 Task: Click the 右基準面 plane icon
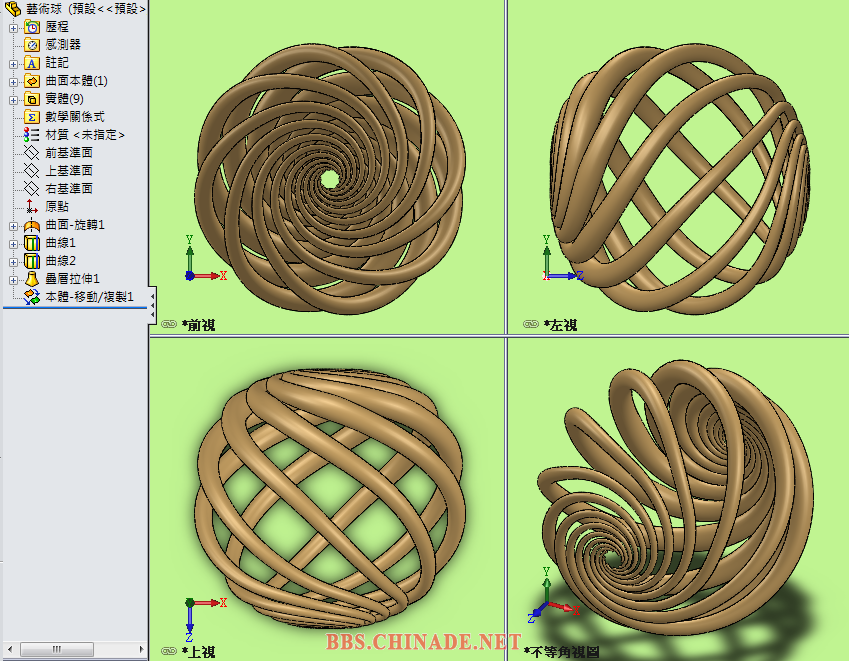pos(32,188)
